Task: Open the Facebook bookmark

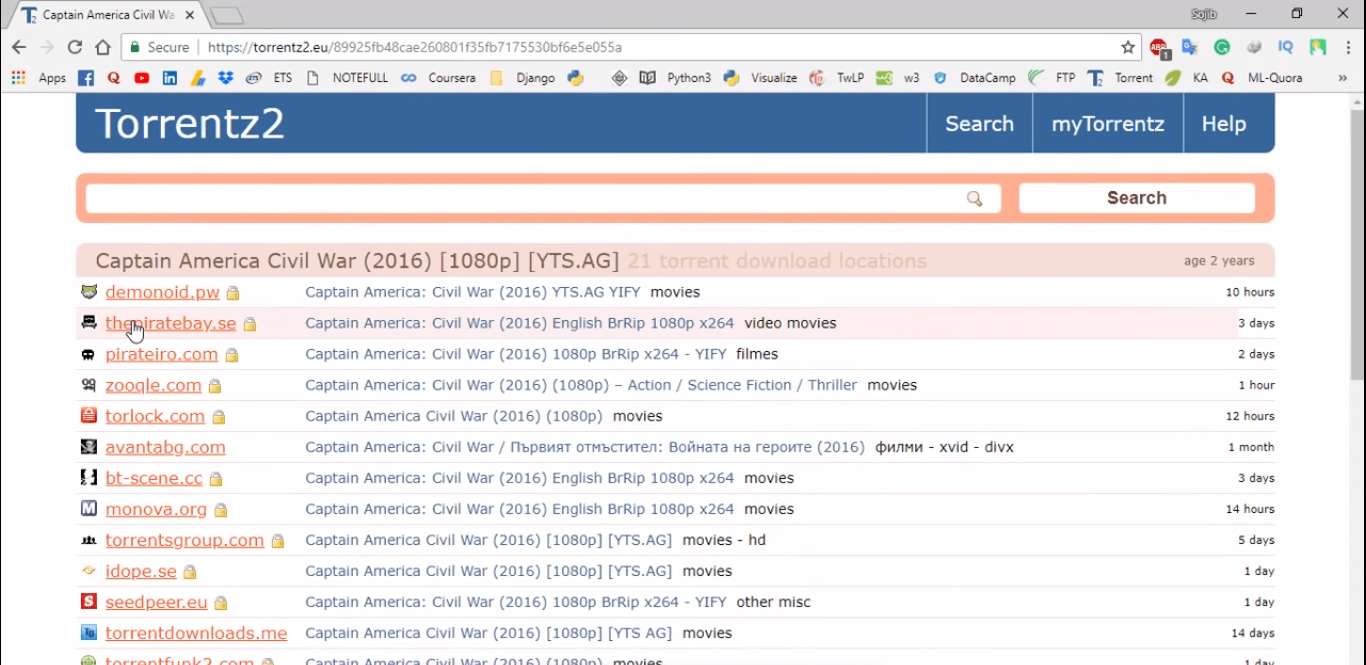Action: pyautogui.click(x=86, y=77)
